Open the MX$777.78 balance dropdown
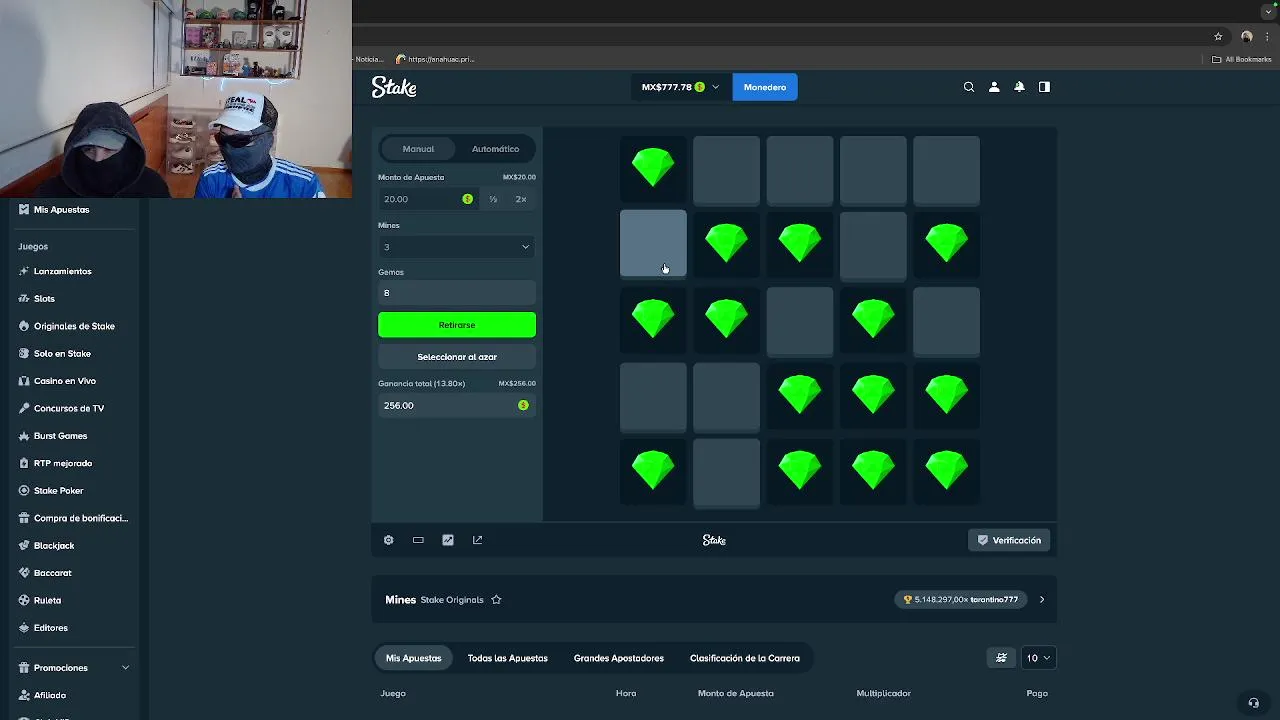Image resolution: width=1280 pixels, height=720 pixels. tap(680, 87)
